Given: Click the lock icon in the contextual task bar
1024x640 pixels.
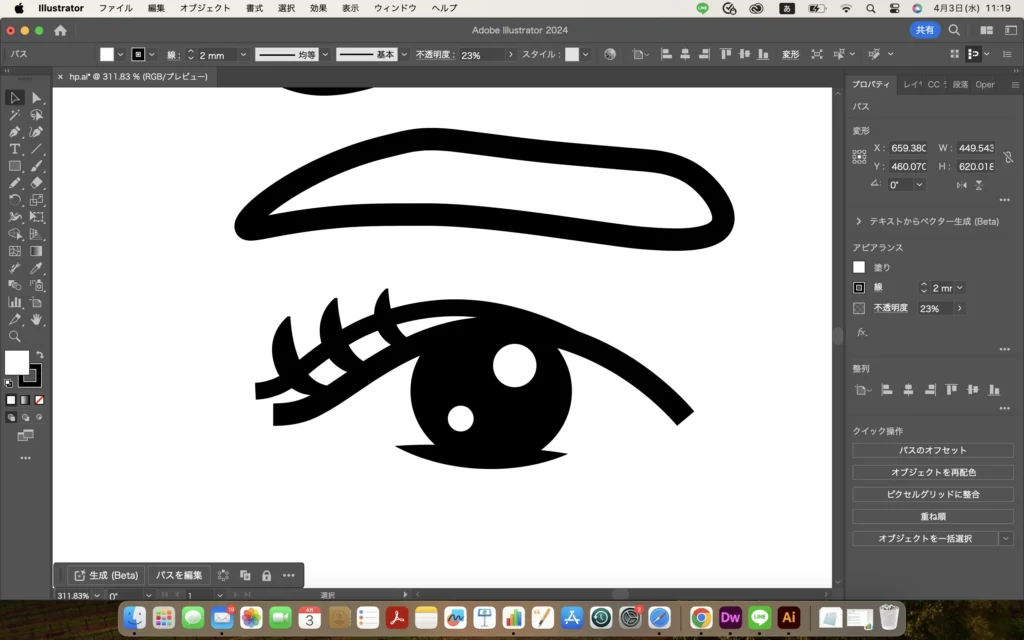Looking at the screenshot, I should point(266,575).
